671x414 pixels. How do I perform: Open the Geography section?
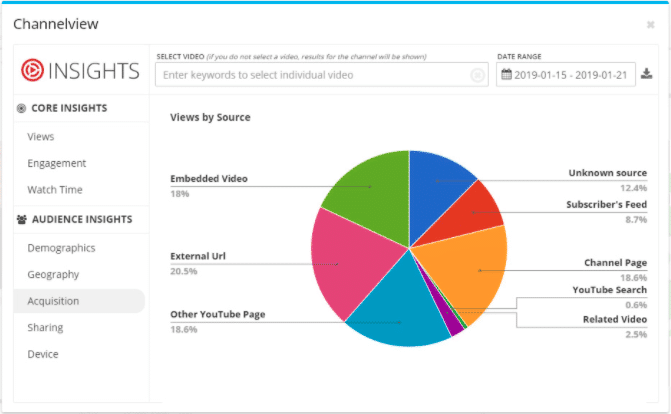click(53, 274)
